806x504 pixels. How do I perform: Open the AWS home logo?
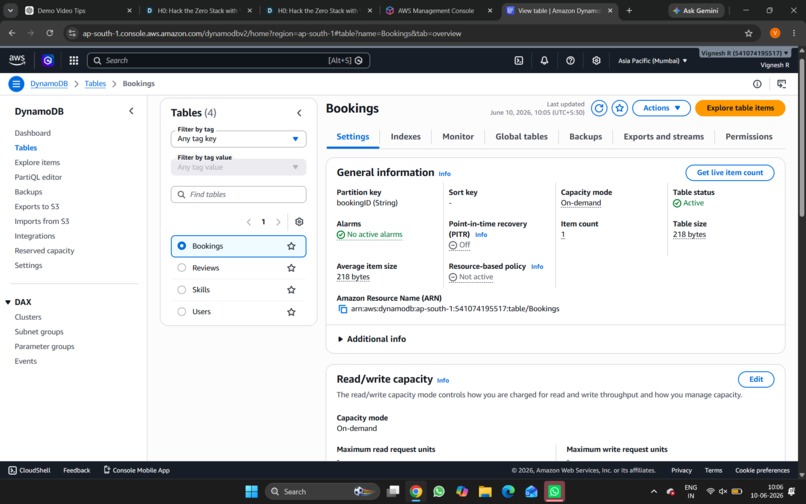pyautogui.click(x=17, y=60)
